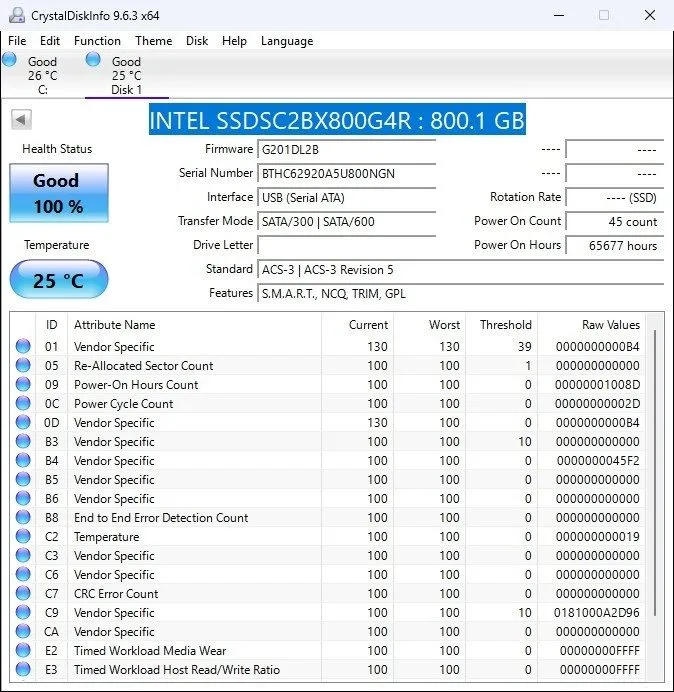Click status icon for Timed Workload Host Read/Write

tap(23, 669)
